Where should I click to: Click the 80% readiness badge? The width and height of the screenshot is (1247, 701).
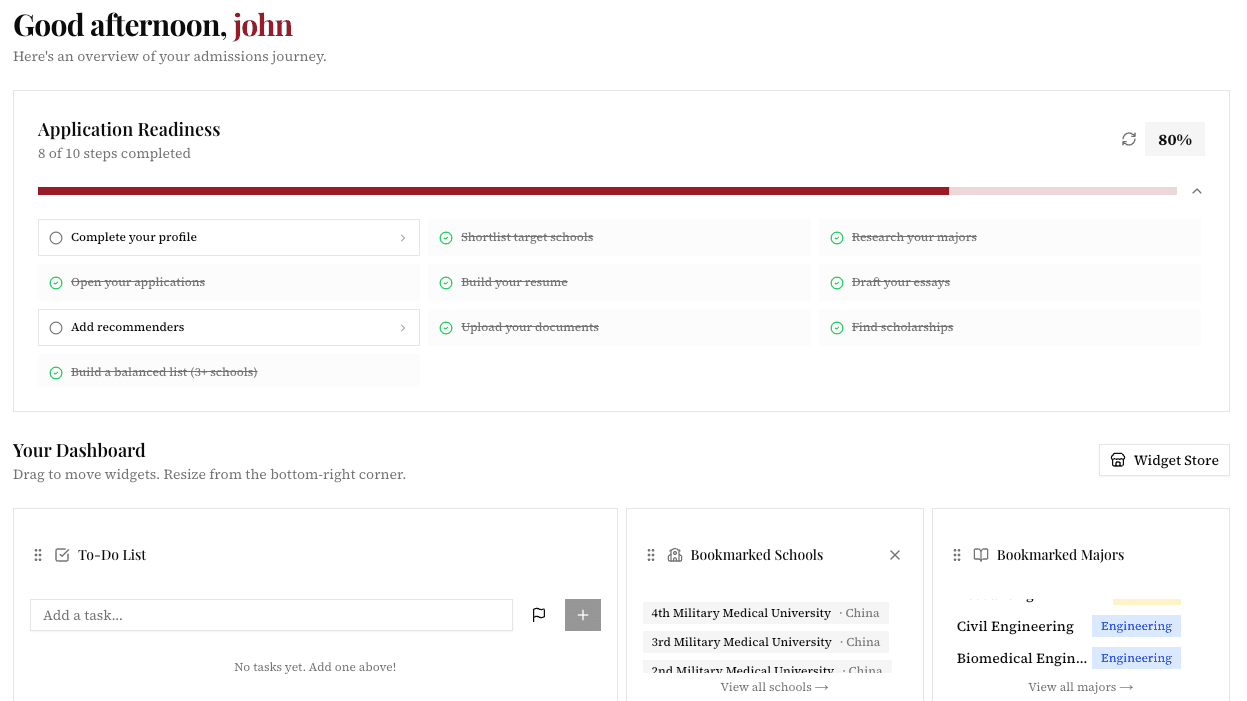pos(1175,140)
